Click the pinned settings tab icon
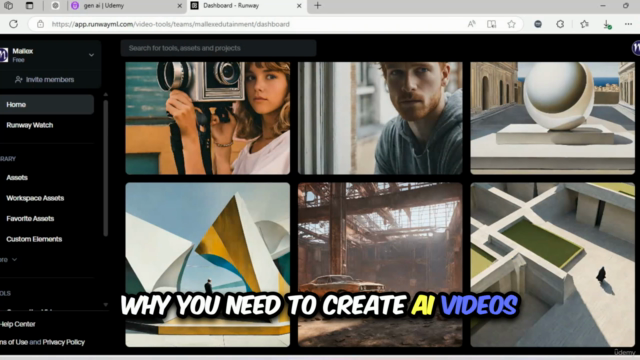 click(55, 6)
